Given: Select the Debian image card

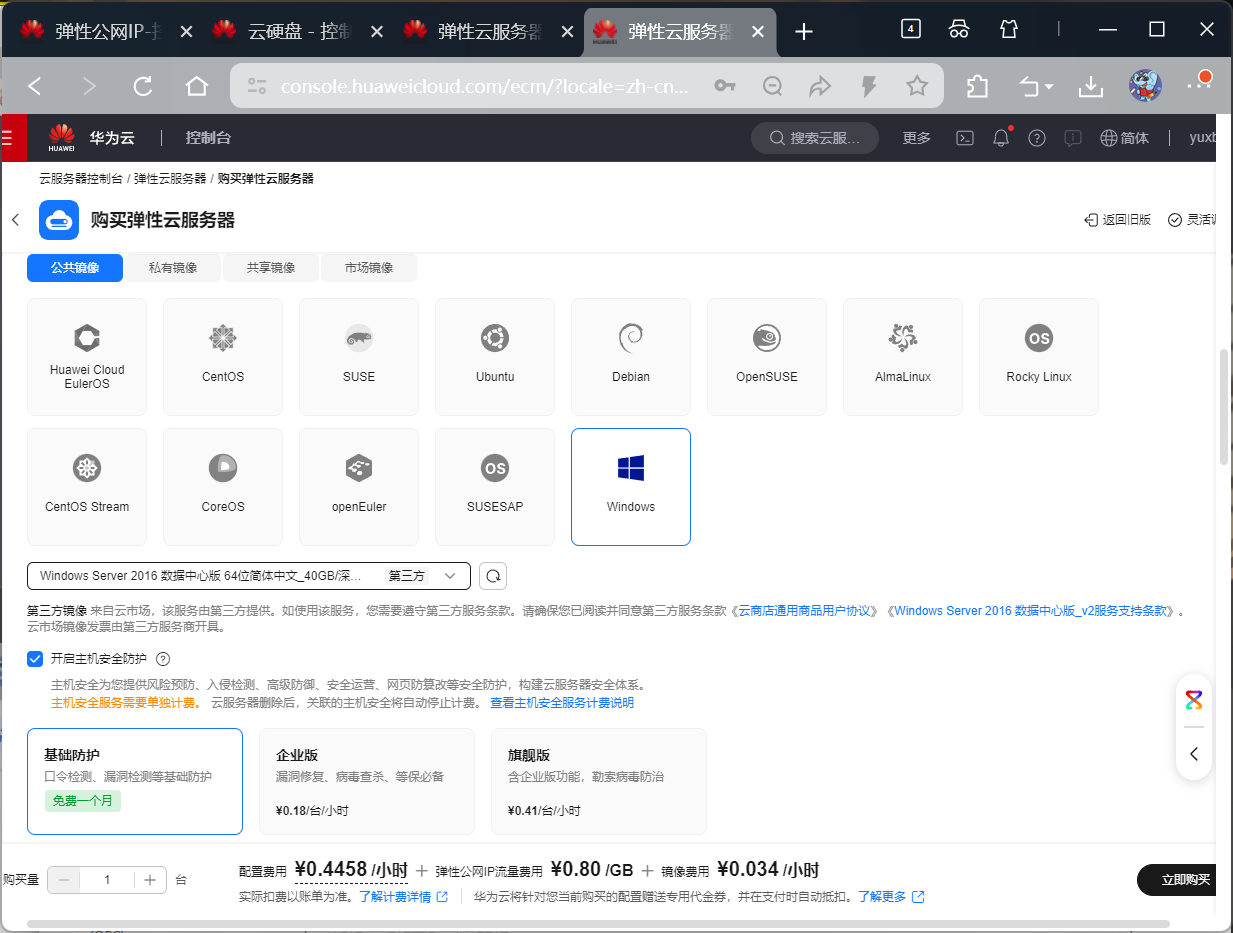Looking at the screenshot, I should 631,357.
